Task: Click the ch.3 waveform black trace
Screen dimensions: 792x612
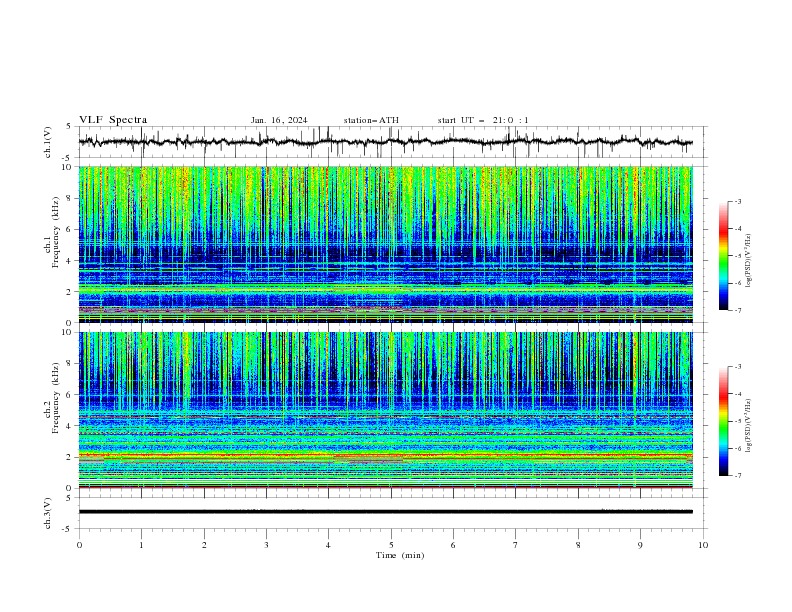Action: point(386,512)
